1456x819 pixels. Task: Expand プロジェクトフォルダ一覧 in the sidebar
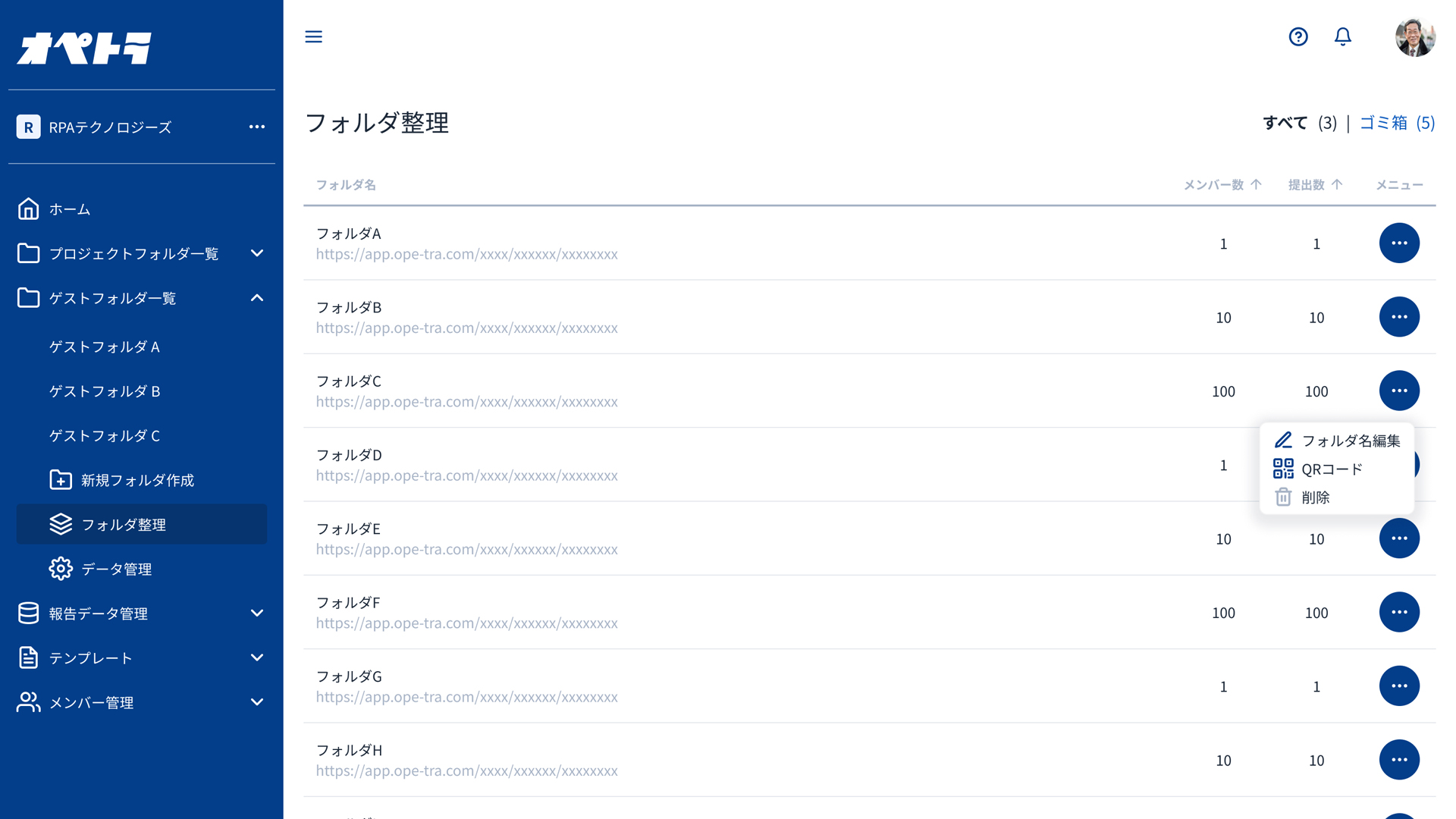[257, 253]
